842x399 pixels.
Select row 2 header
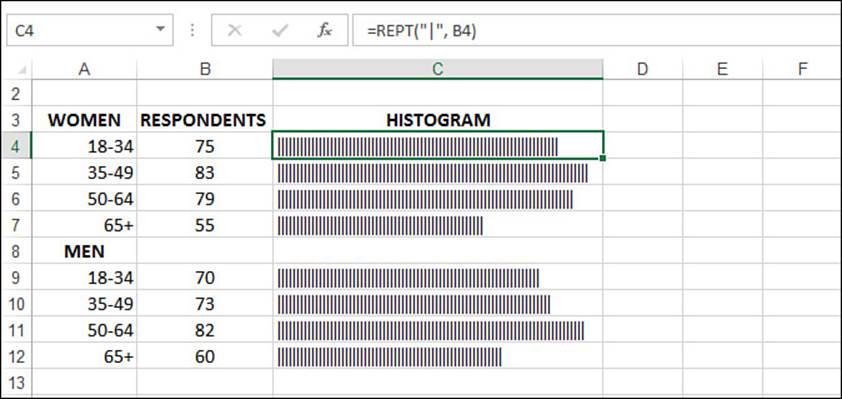click(x=16, y=93)
